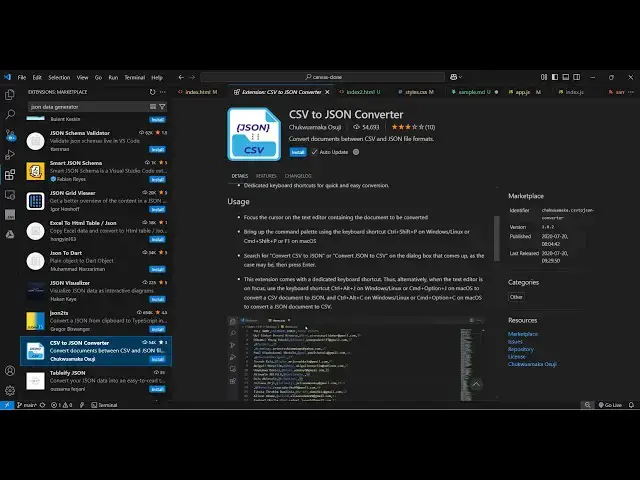Viewport: 640px width, 480px height.
Task: Click the canvas-done command center search
Action: coord(323,77)
